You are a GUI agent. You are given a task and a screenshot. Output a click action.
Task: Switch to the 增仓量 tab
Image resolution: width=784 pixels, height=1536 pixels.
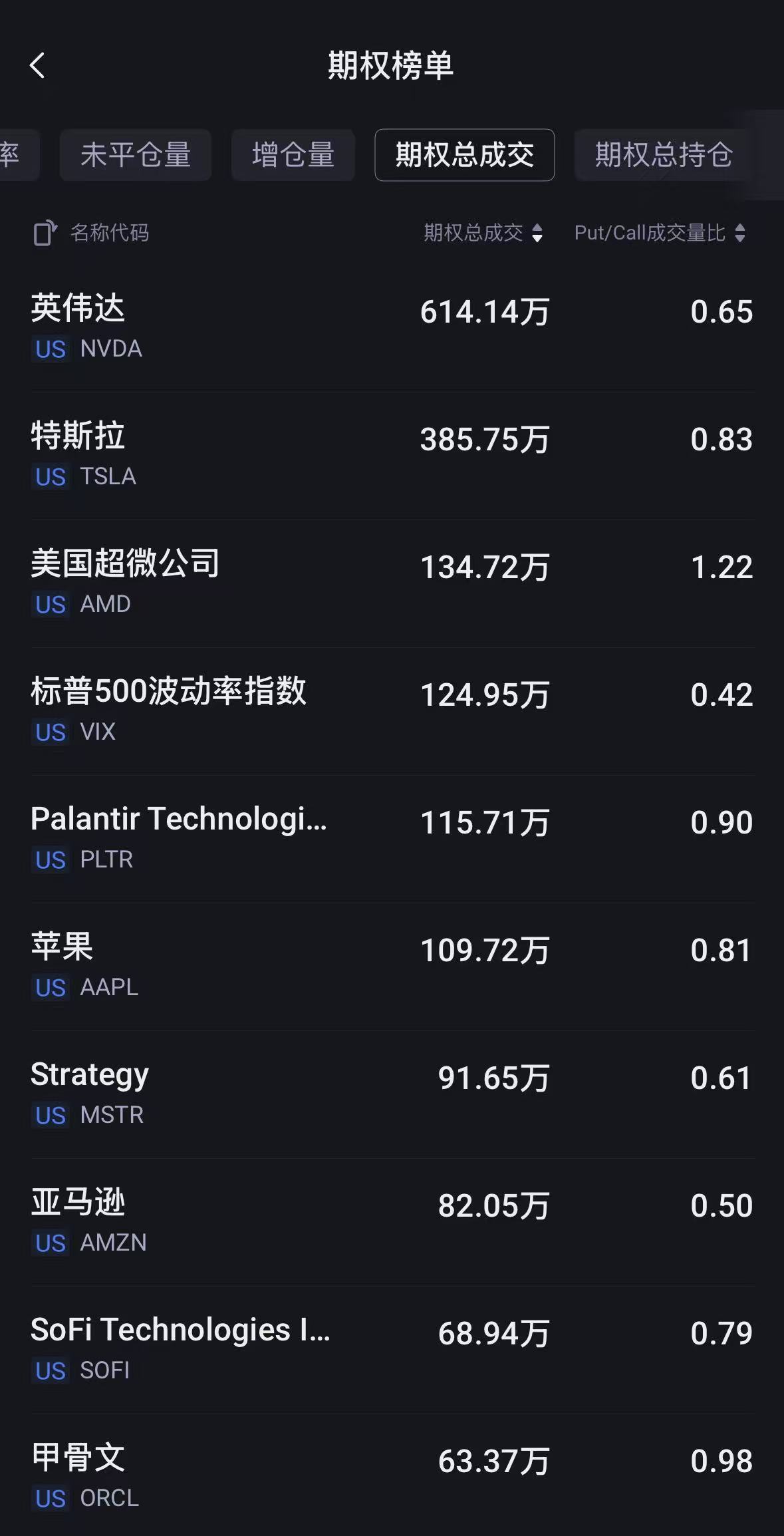[293, 155]
